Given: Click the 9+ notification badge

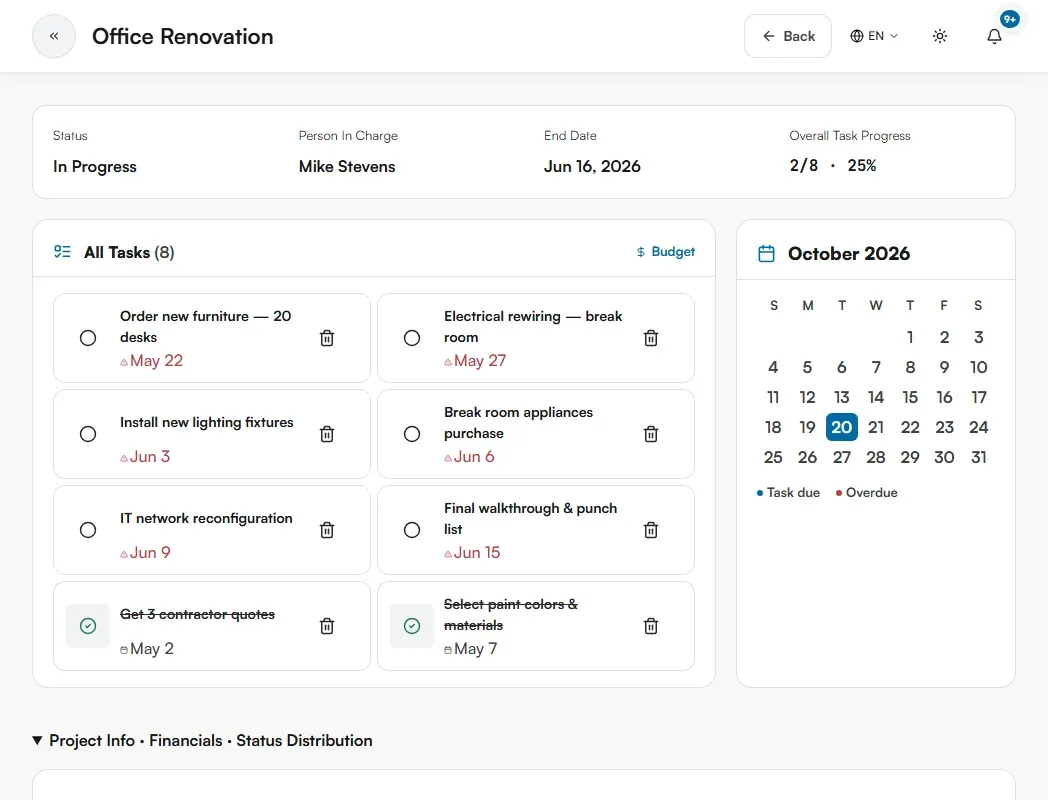Looking at the screenshot, I should click(x=1009, y=19).
